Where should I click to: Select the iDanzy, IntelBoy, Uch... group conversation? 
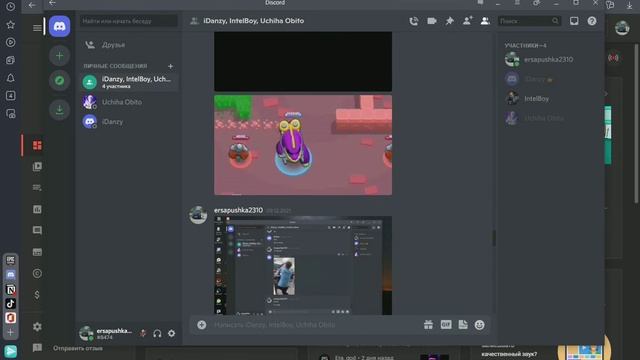(x=129, y=82)
